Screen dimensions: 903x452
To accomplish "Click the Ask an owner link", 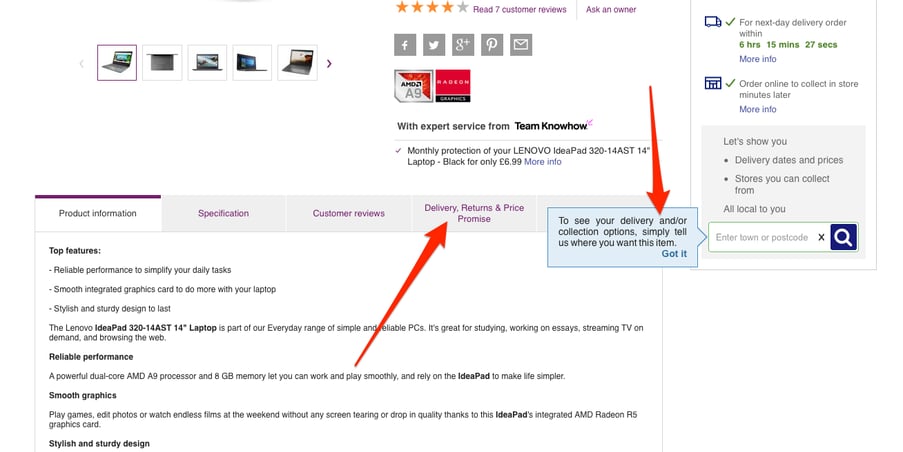I will 611,9.
